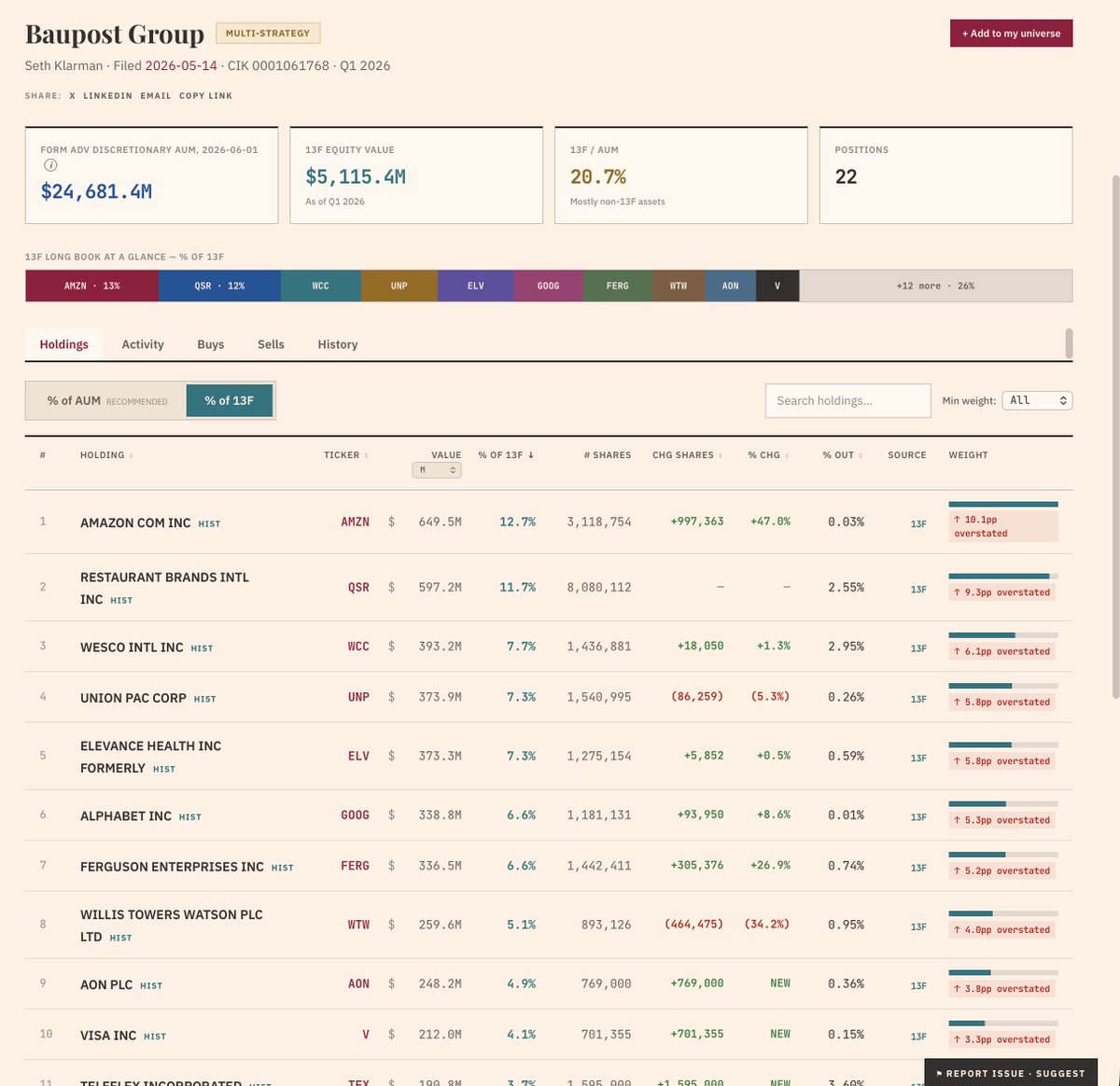
Task: Sort by the % Out column arrows
Action: (x=861, y=456)
